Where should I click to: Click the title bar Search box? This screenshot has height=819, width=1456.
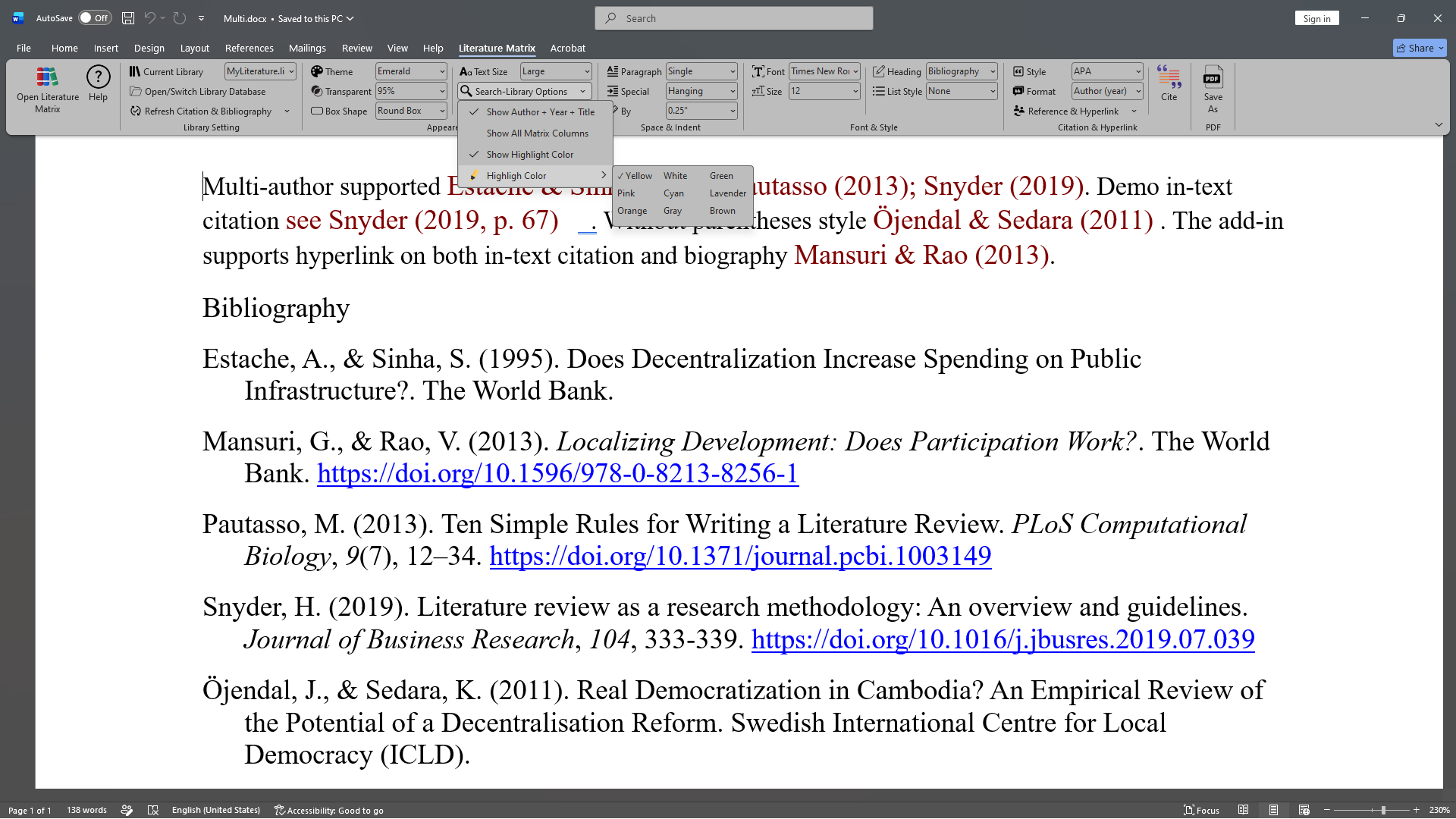[x=733, y=18]
